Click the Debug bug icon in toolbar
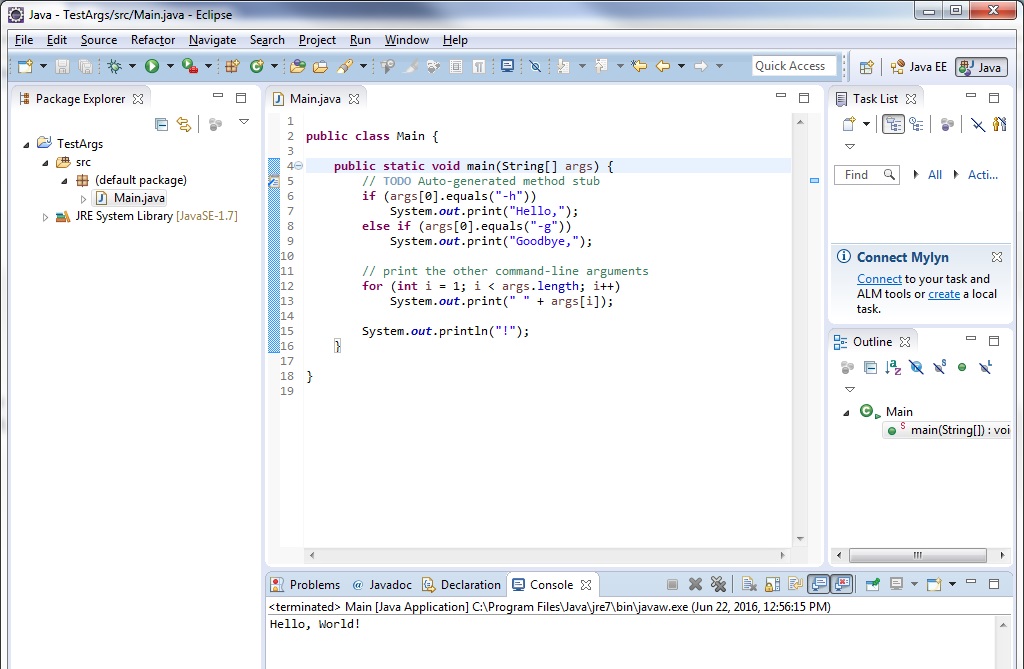This screenshot has height=669, width=1024. (x=115, y=66)
